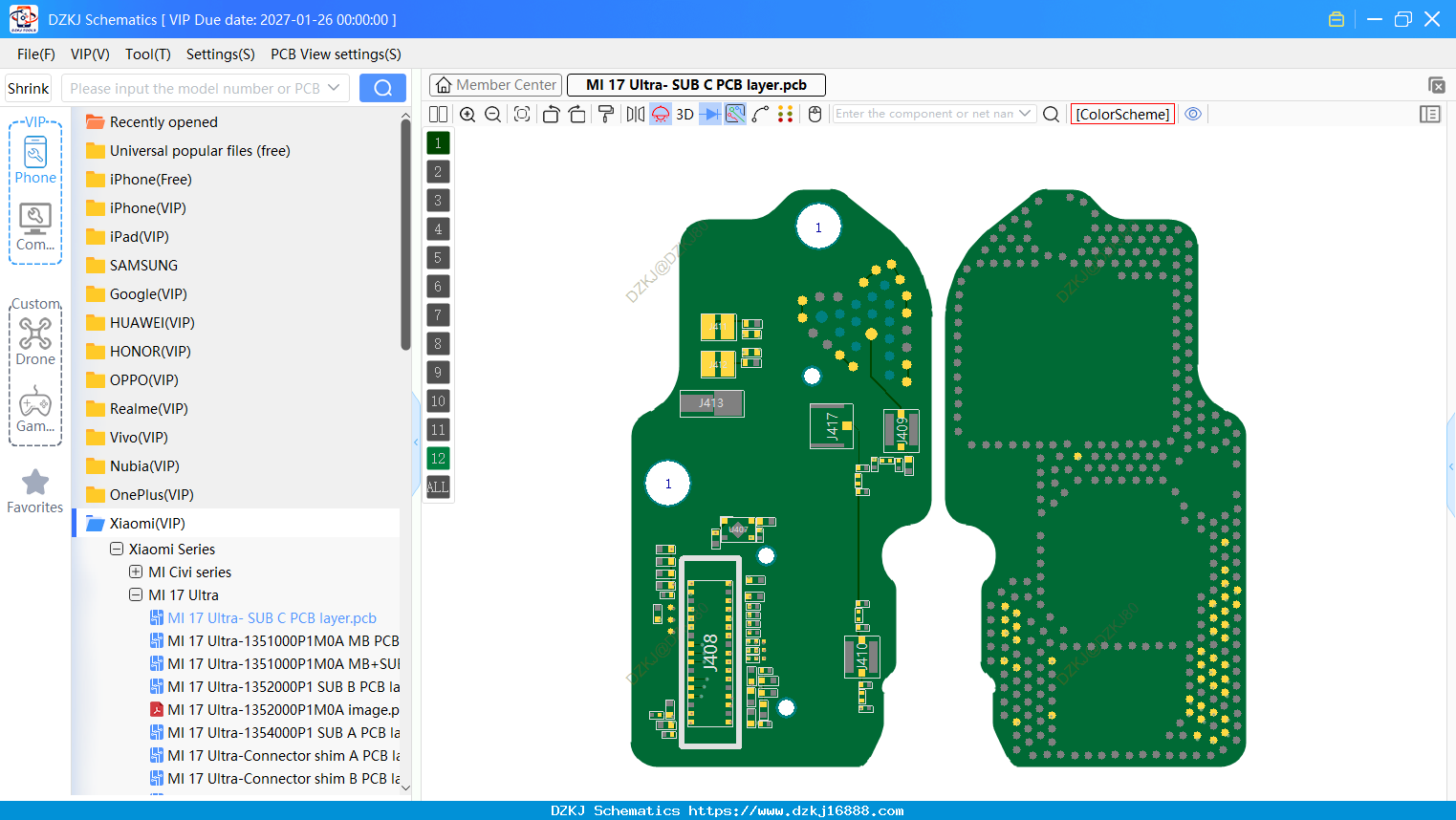The height and width of the screenshot is (820, 1456).
Task: Click the component search magnifier icon
Action: point(1051,114)
